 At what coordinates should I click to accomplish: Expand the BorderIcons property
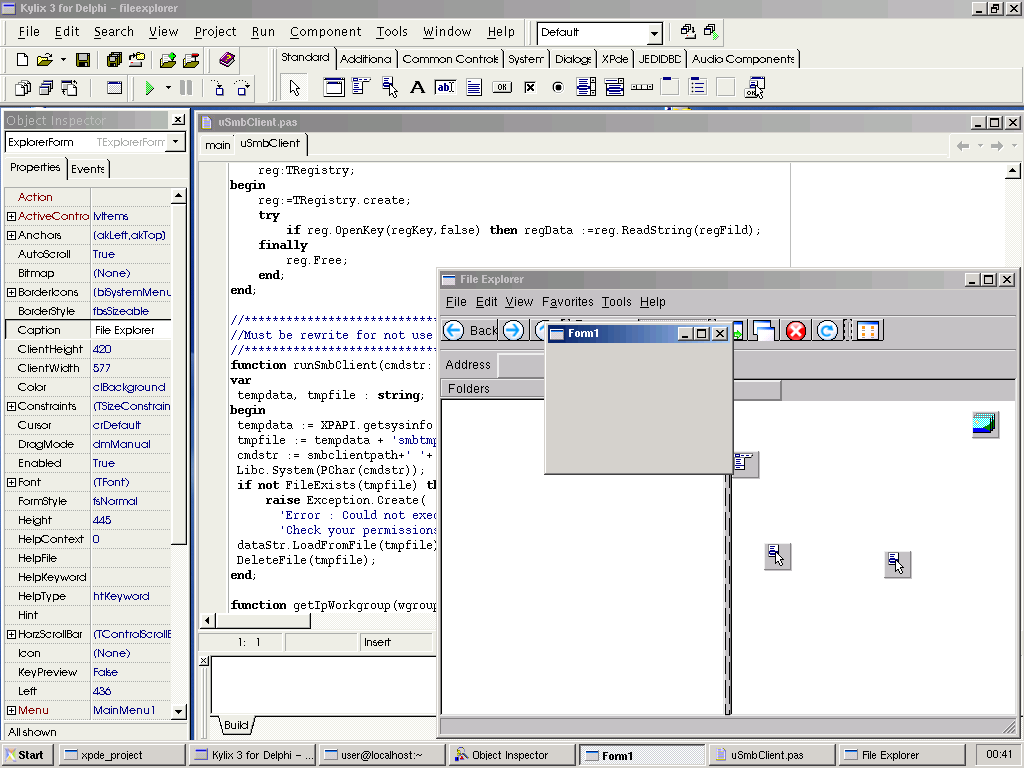click(11, 292)
